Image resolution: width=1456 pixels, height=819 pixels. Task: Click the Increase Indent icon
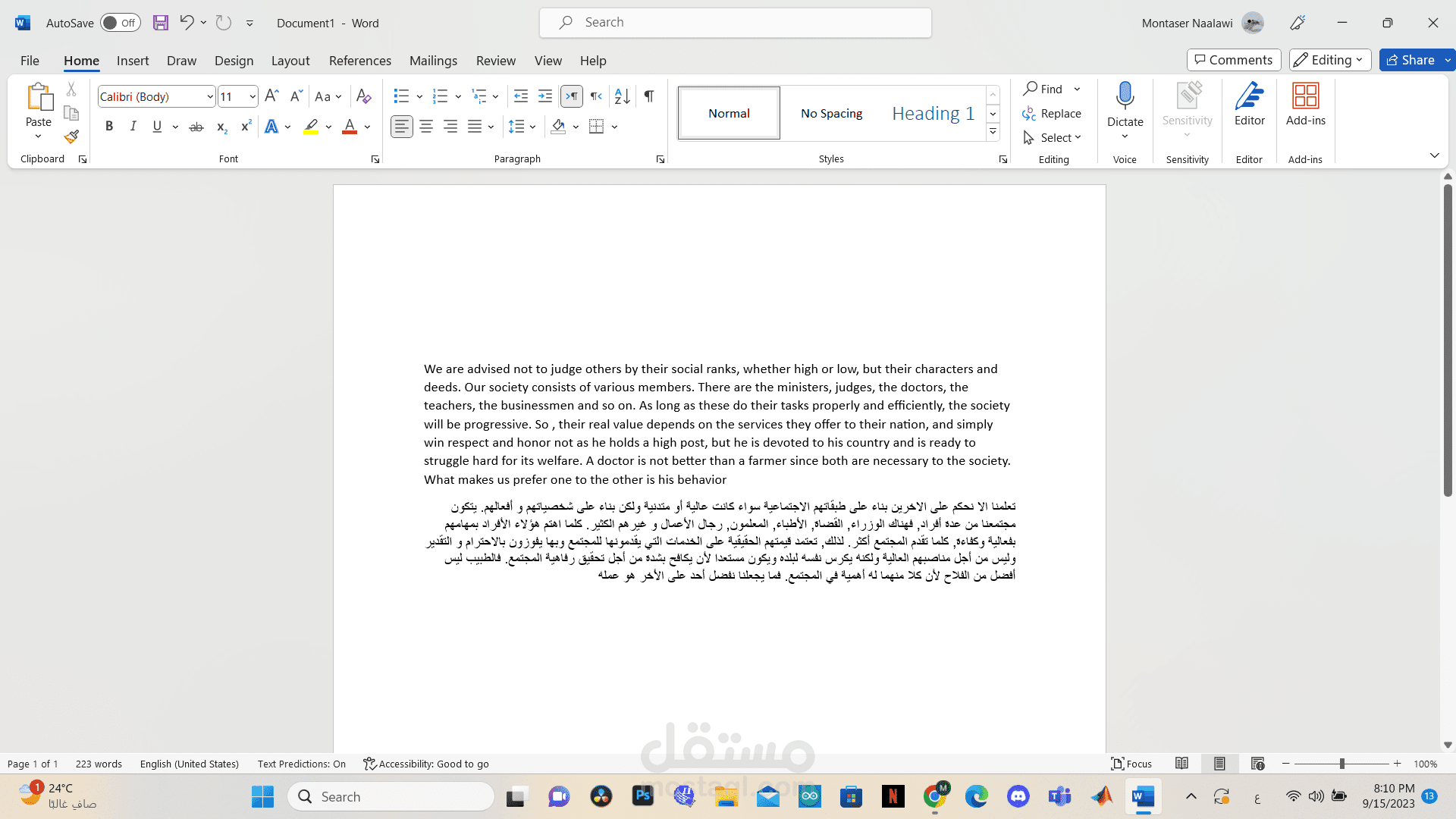tap(545, 96)
